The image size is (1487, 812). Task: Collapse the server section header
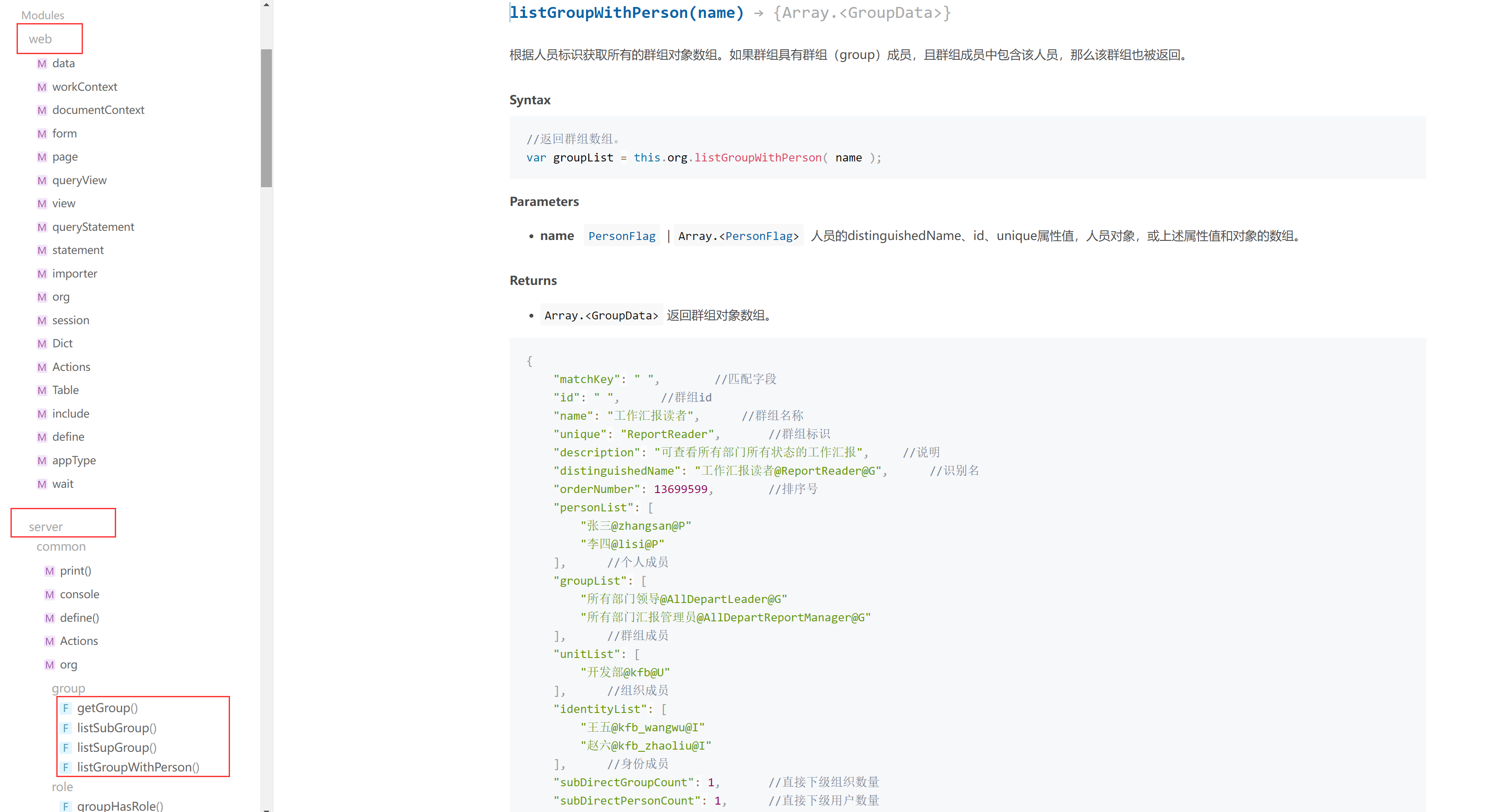pos(45,526)
